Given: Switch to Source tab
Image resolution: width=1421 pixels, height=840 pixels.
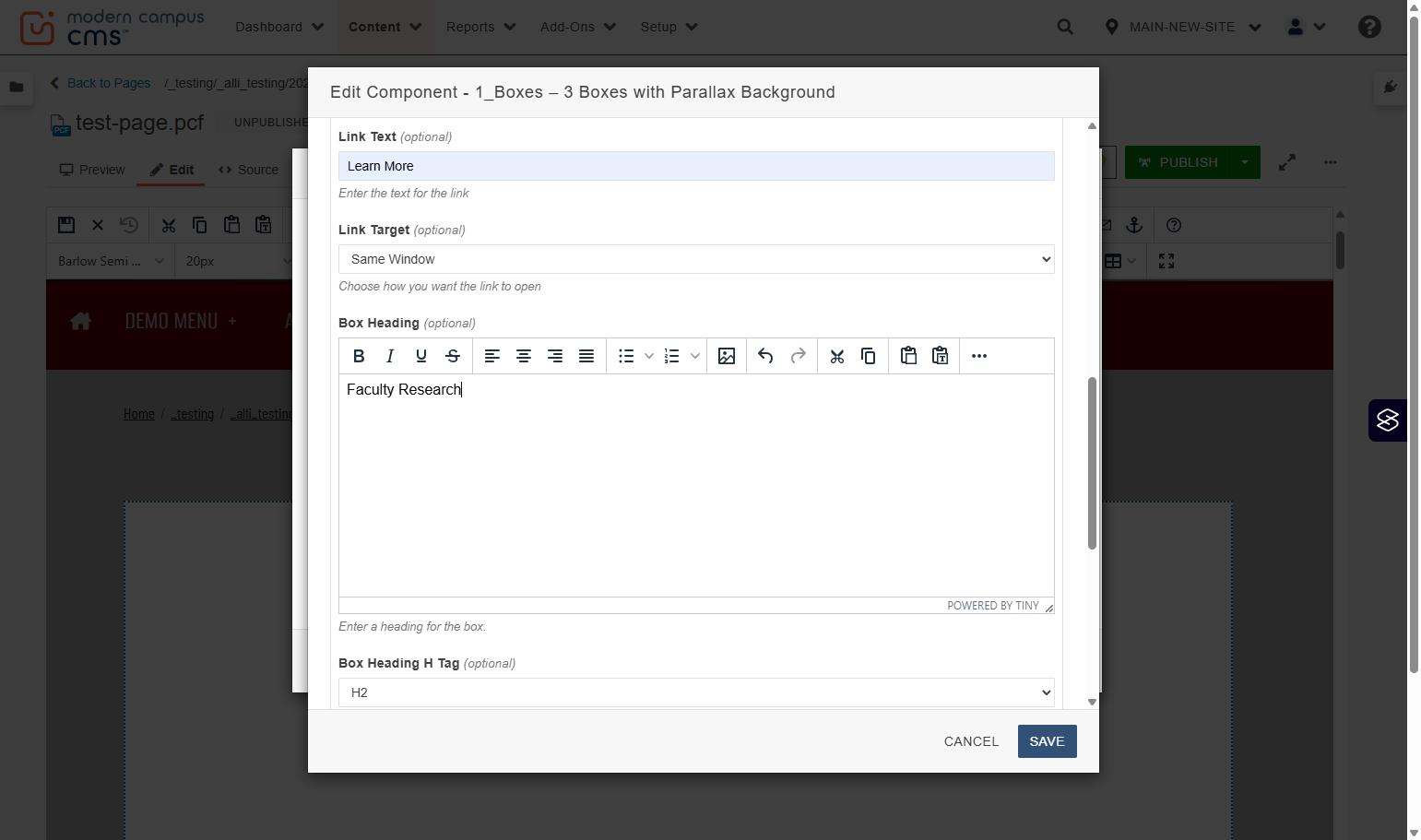Looking at the screenshot, I should point(249,170).
